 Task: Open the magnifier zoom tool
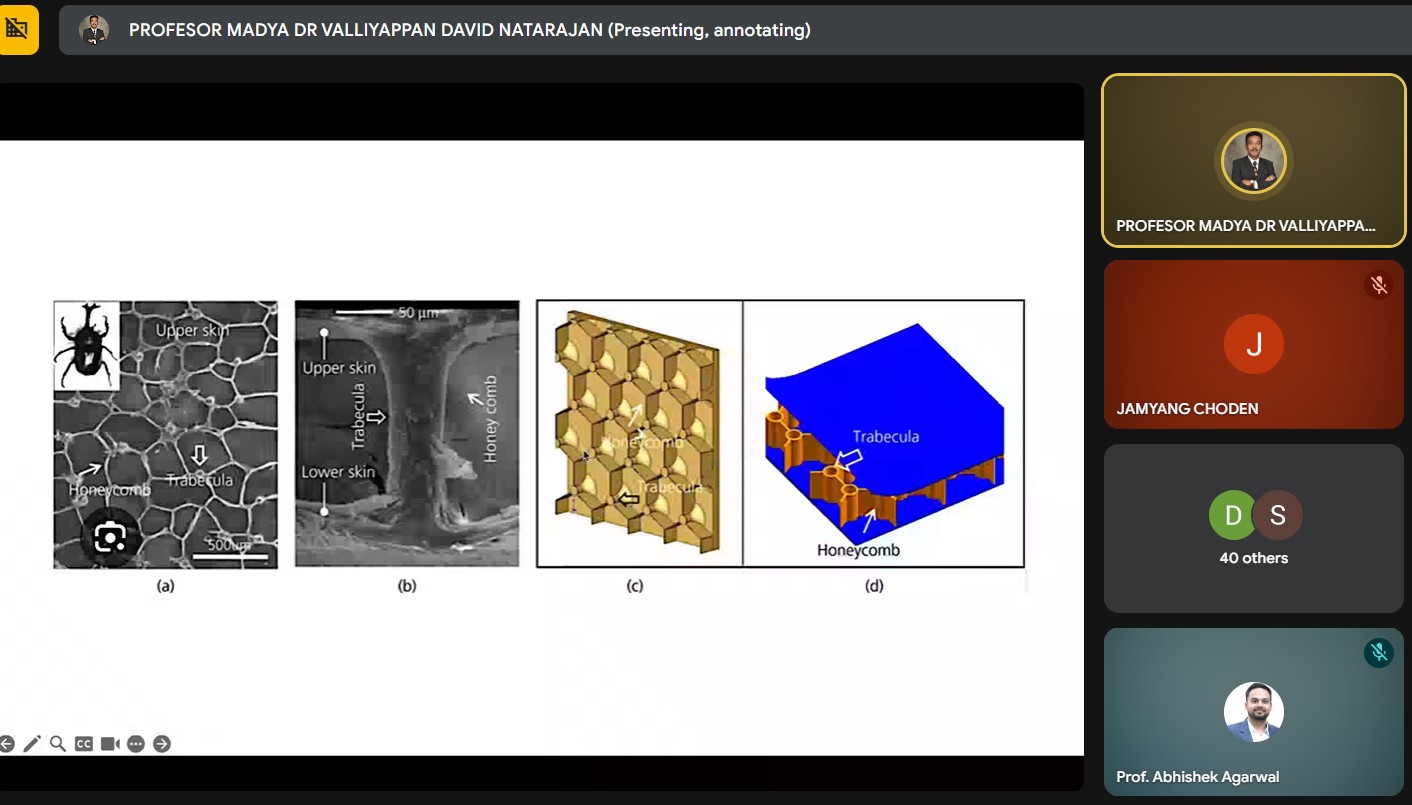coord(58,744)
